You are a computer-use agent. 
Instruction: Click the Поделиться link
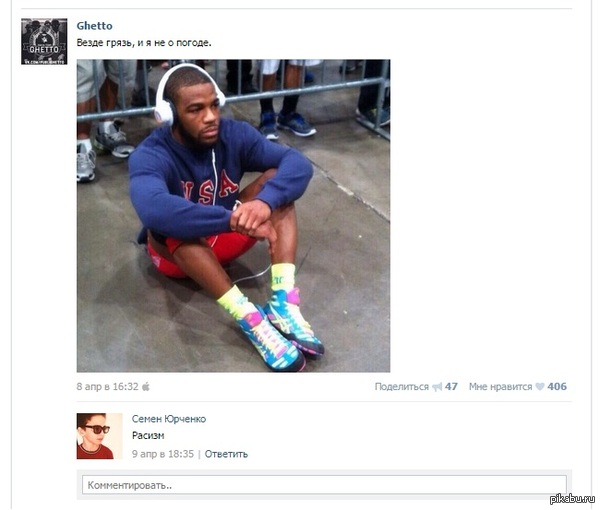[x=401, y=387]
